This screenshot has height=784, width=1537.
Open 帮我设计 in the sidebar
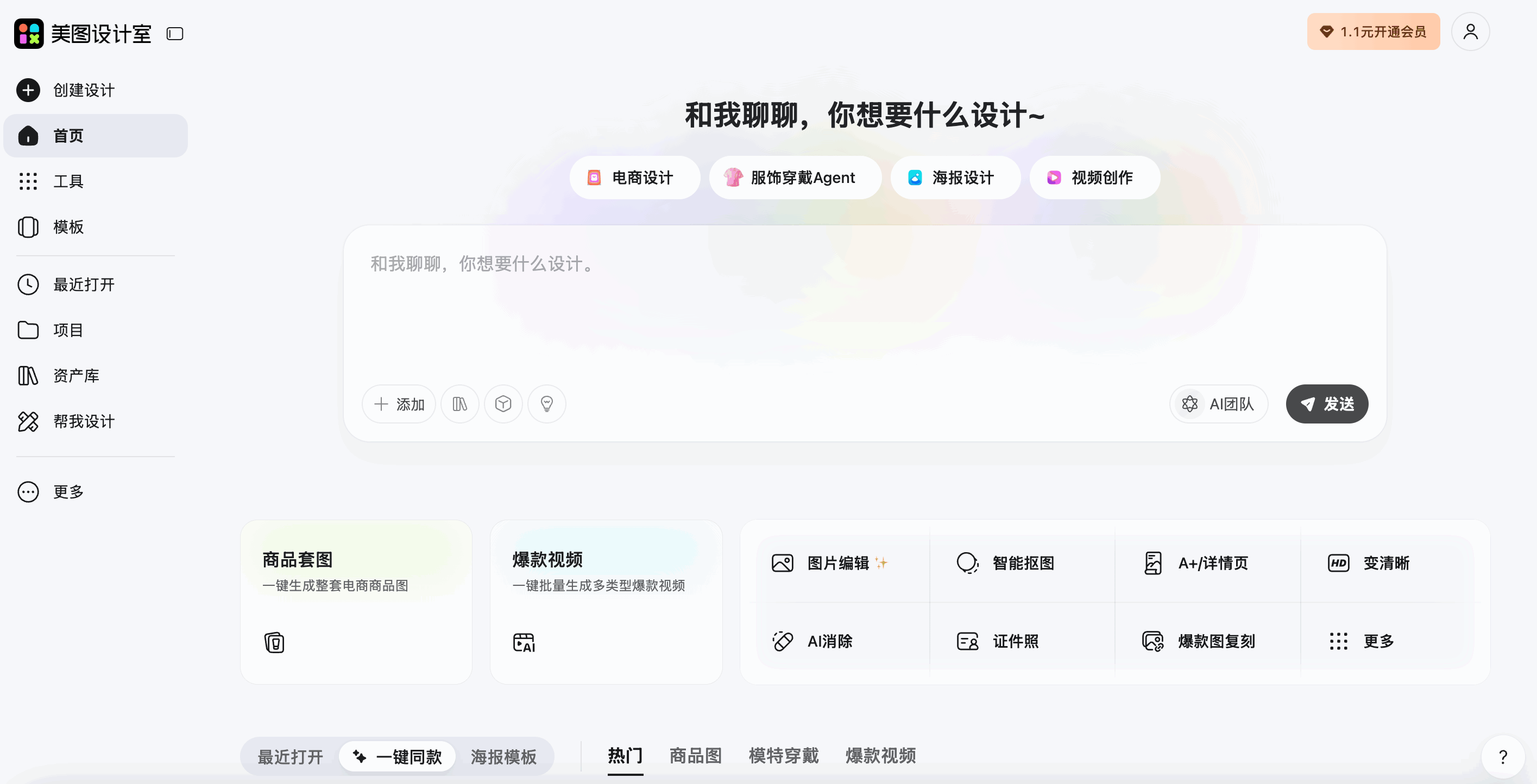point(96,421)
